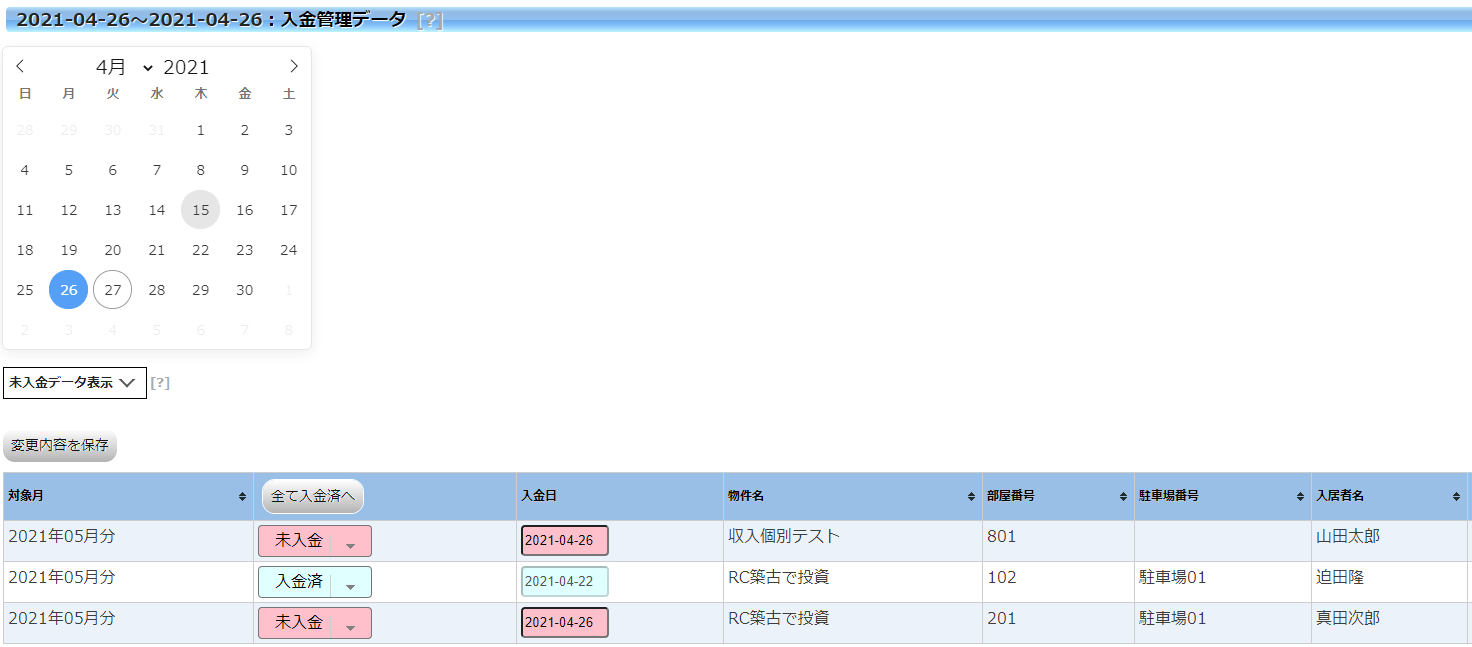This screenshot has height=647, width=1472.
Task: Click the 変更内容を保存 button
Action: point(60,447)
